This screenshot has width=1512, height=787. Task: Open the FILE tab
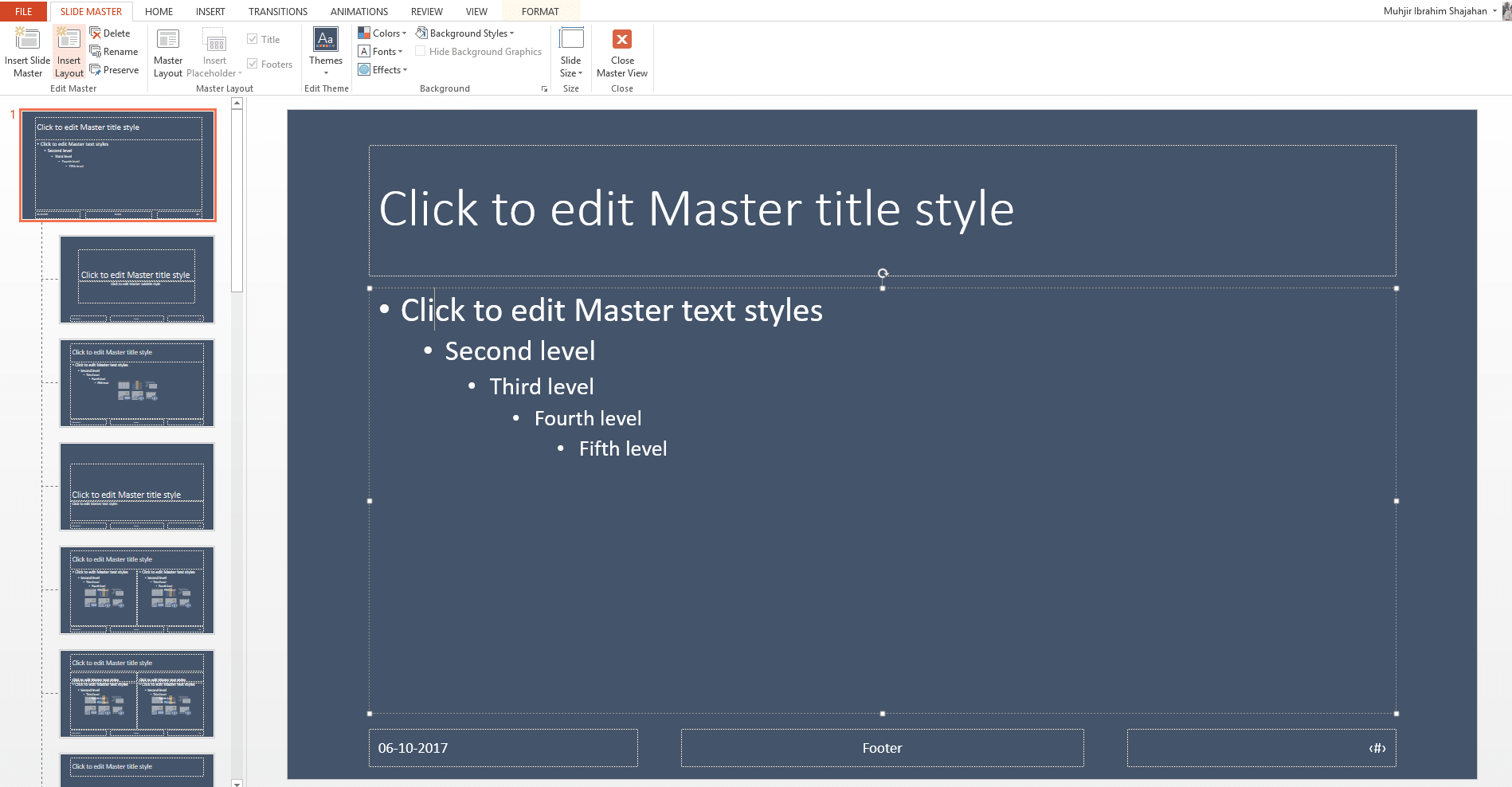[24, 11]
